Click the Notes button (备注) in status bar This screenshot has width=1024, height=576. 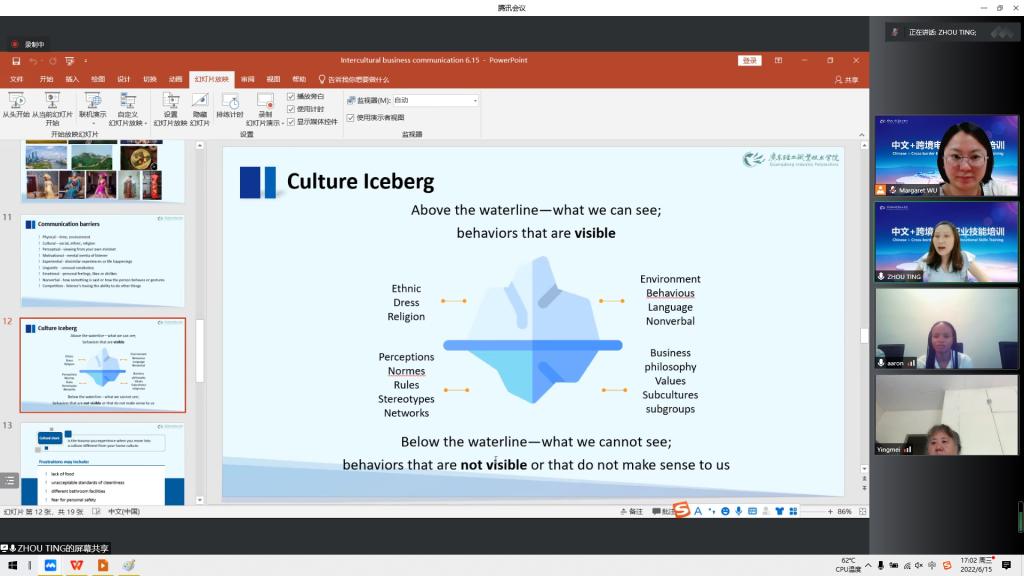click(631, 511)
